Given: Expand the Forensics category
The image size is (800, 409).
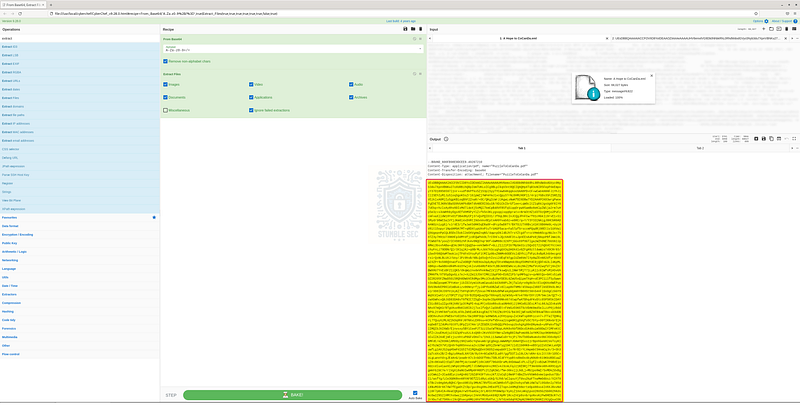Looking at the screenshot, I should click(x=80, y=328).
